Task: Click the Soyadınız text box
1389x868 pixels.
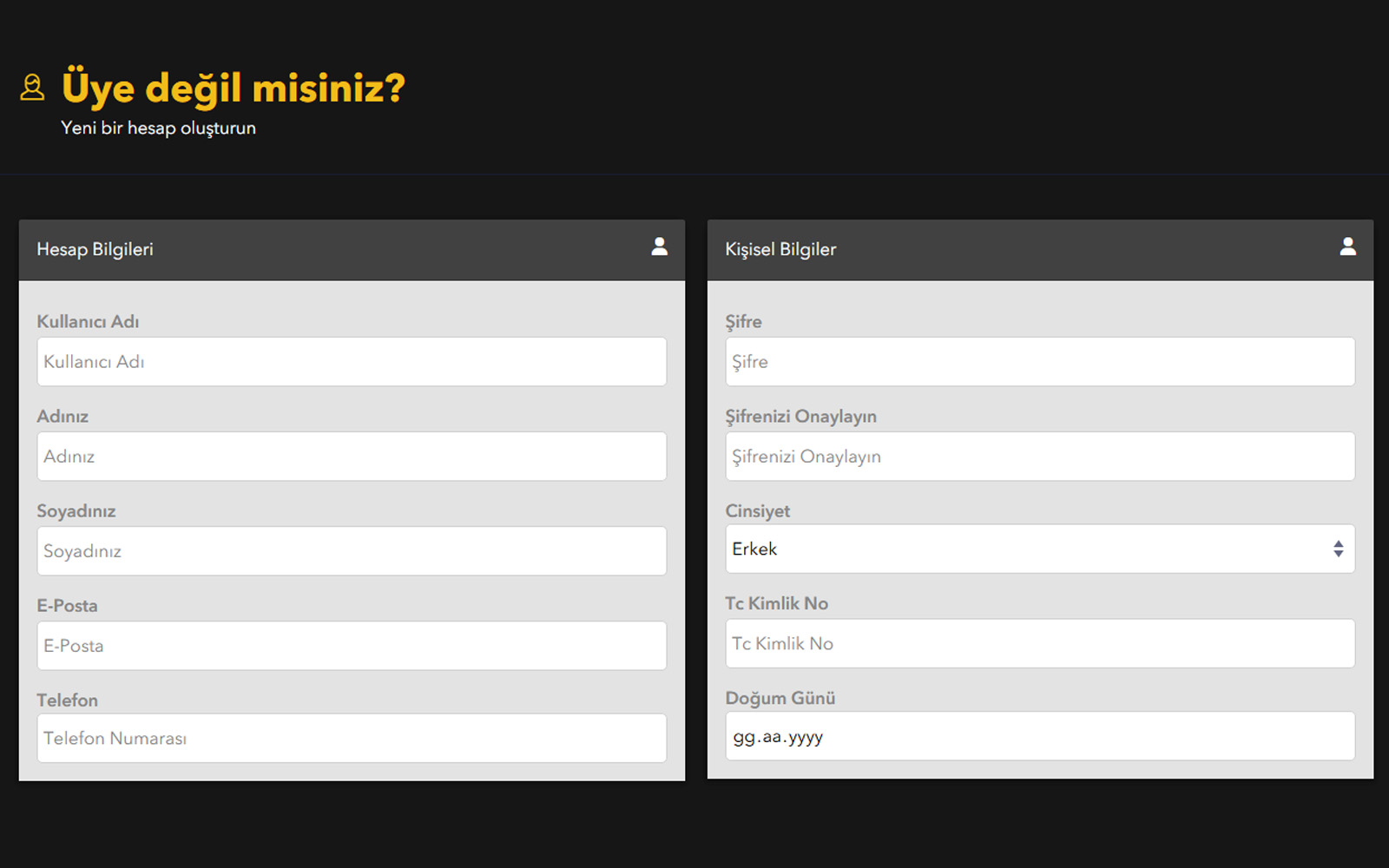Action: point(351,551)
